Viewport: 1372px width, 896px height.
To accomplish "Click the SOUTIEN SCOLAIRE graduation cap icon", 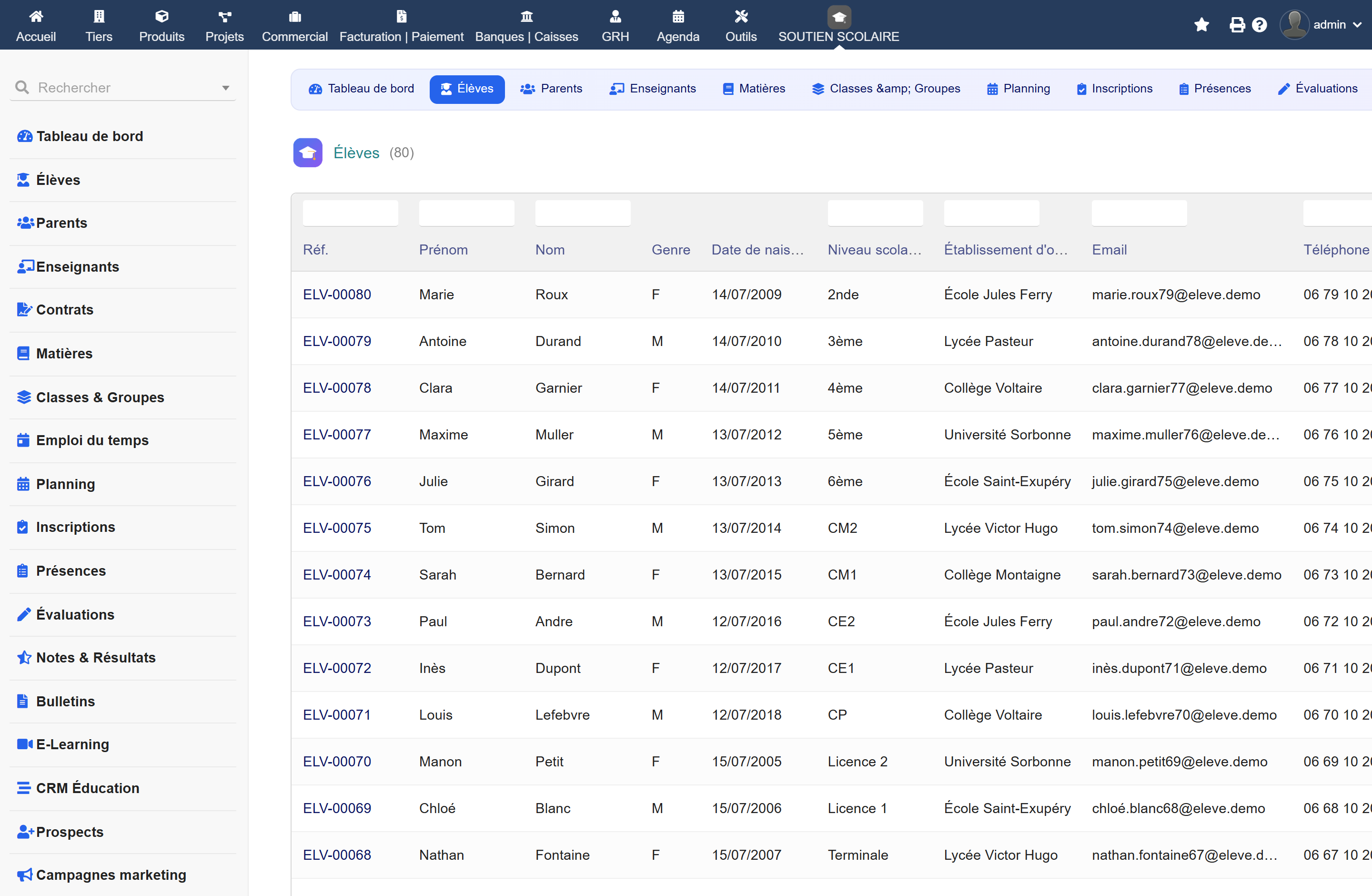I will (839, 17).
